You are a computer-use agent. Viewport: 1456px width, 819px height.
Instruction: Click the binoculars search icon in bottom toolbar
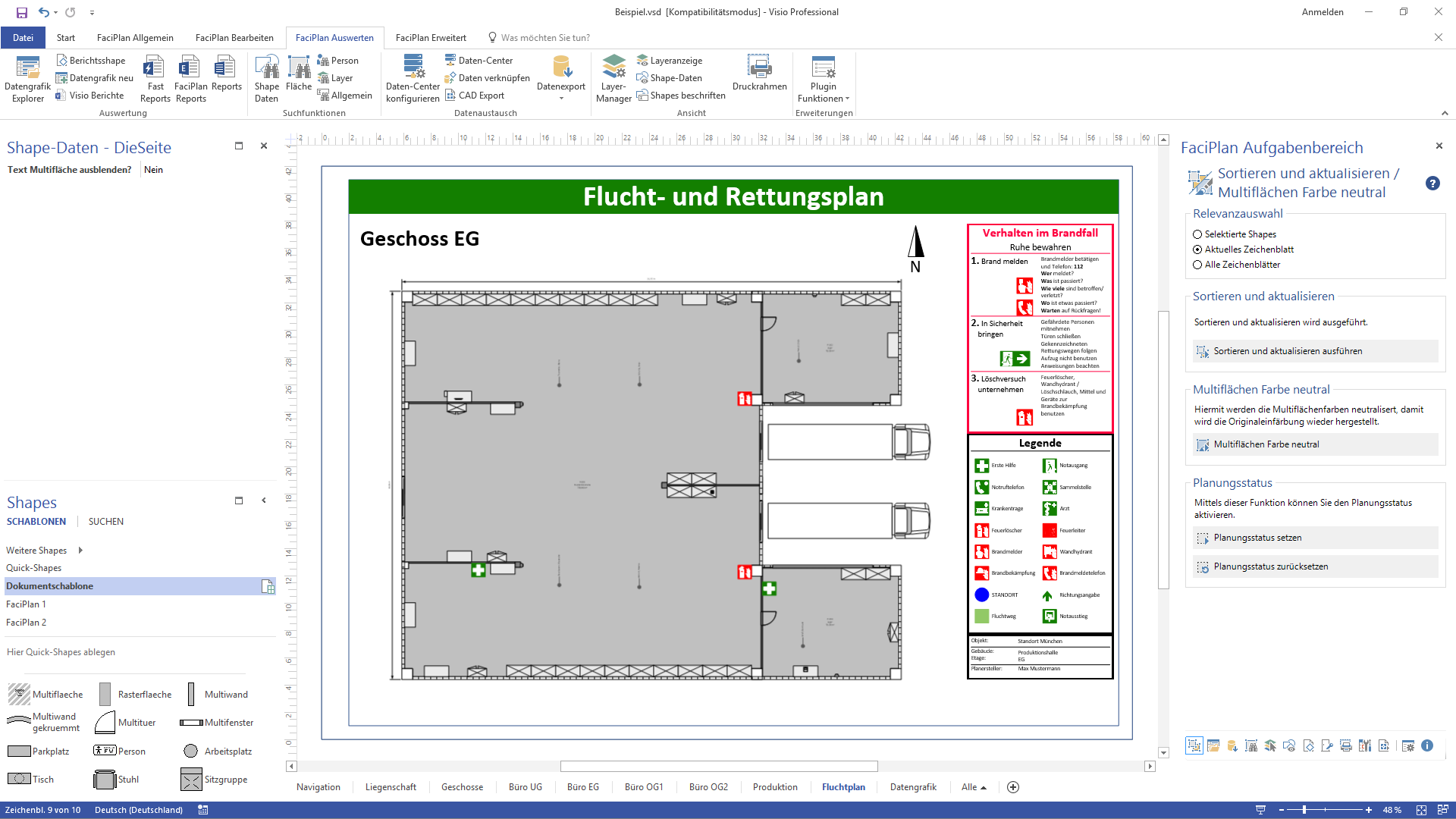1251,746
